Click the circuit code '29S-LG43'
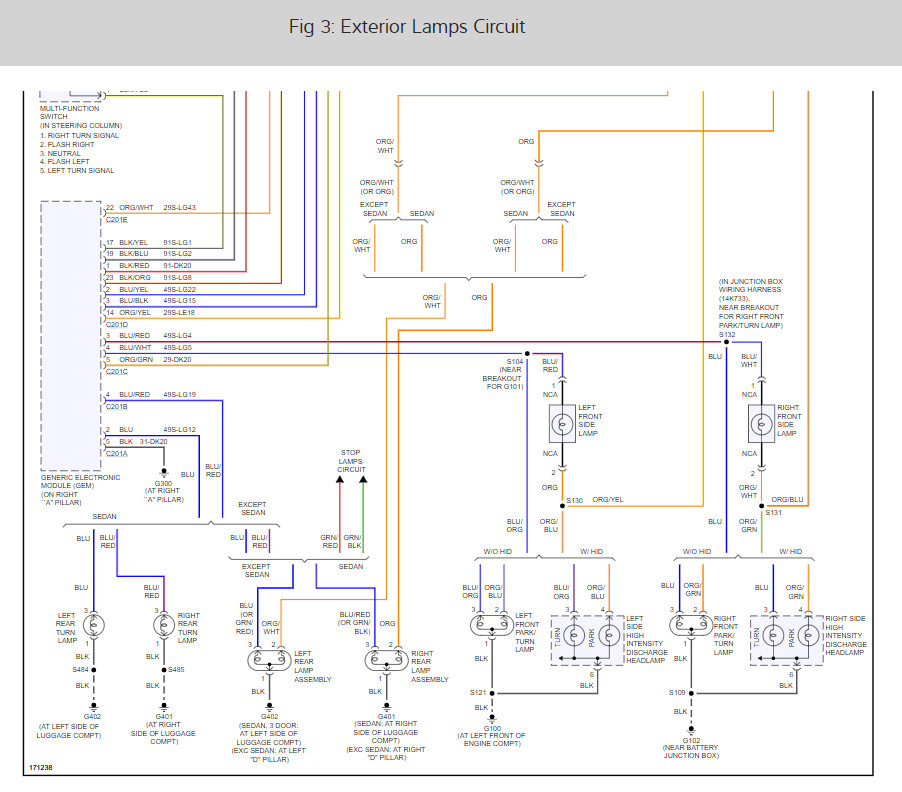The width and height of the screenshot is (902, 792). pyautogui.click(x=179, y=207)
